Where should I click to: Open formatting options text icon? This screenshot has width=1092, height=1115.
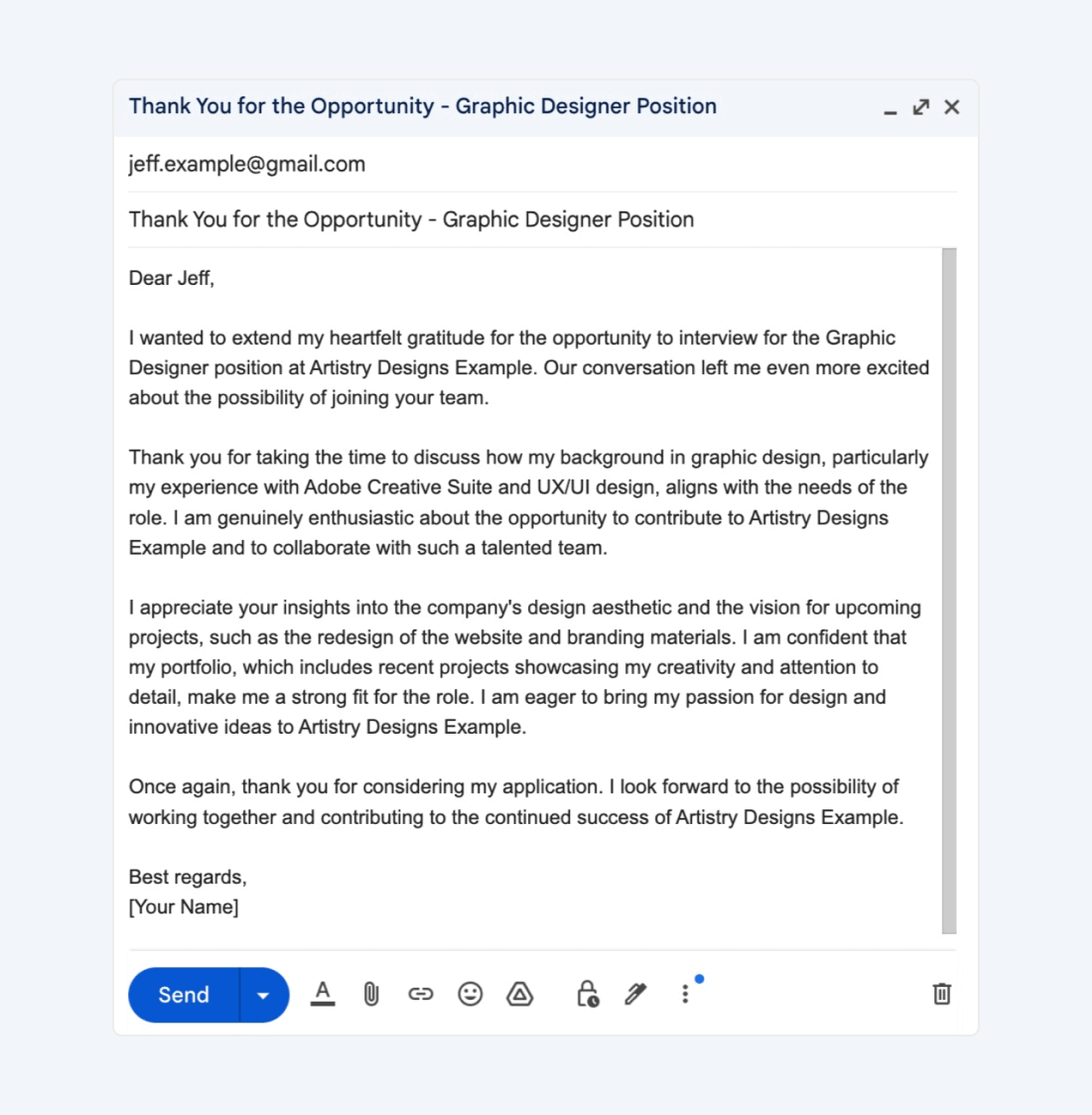point(323,994)
